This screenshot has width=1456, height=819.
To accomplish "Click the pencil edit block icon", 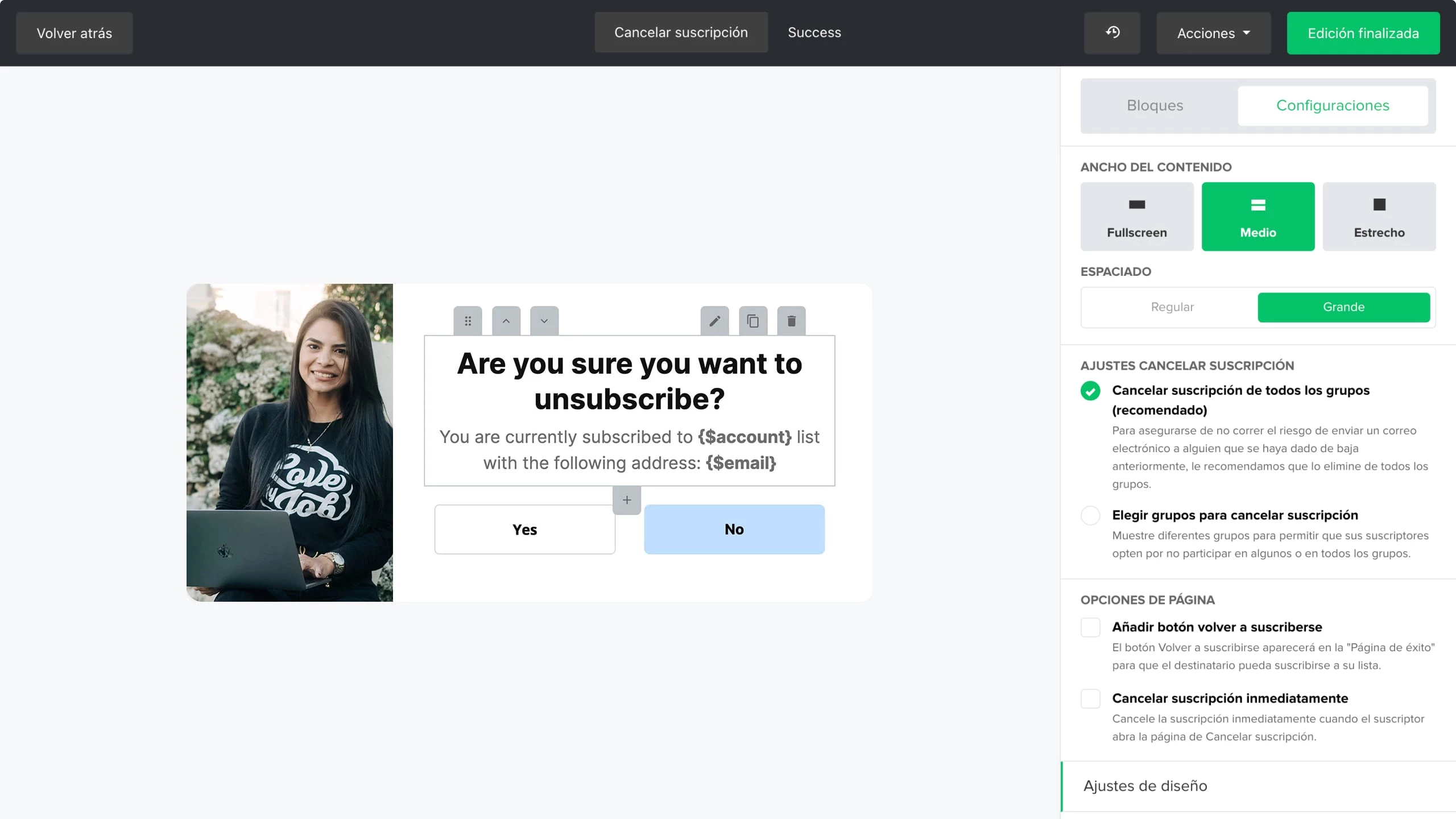I will [714, 321].
